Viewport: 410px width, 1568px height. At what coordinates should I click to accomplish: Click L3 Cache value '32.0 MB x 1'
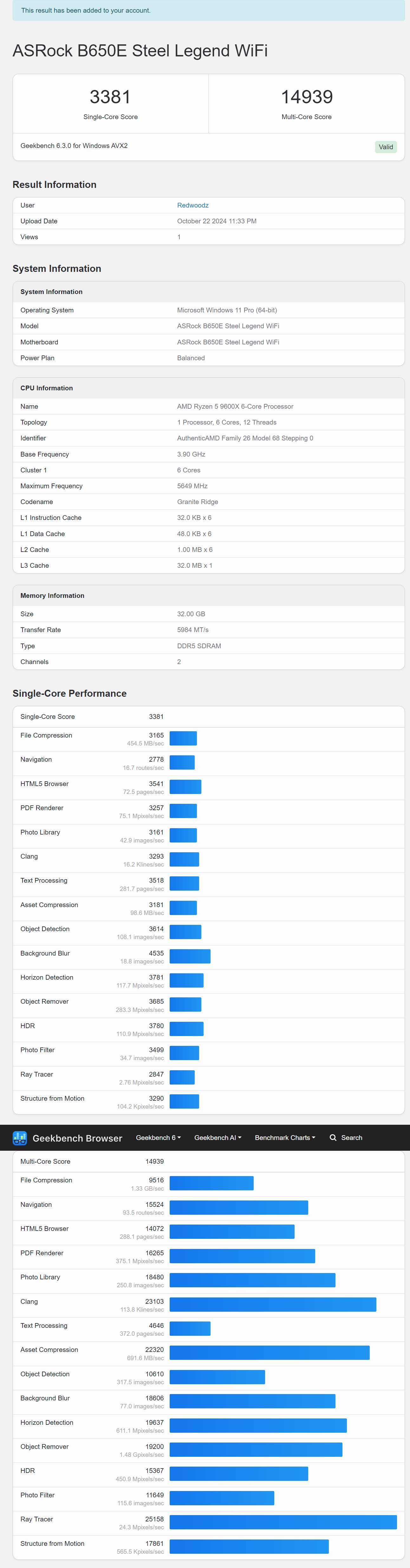195,566
